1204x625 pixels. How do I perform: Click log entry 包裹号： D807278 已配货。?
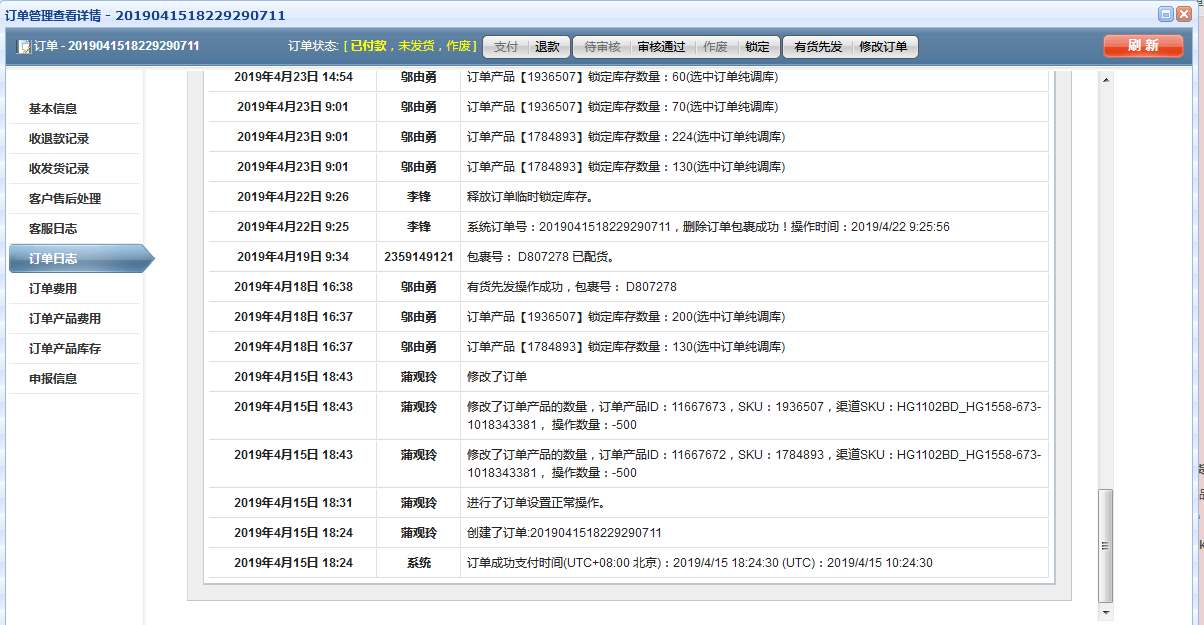click(541, 257)
